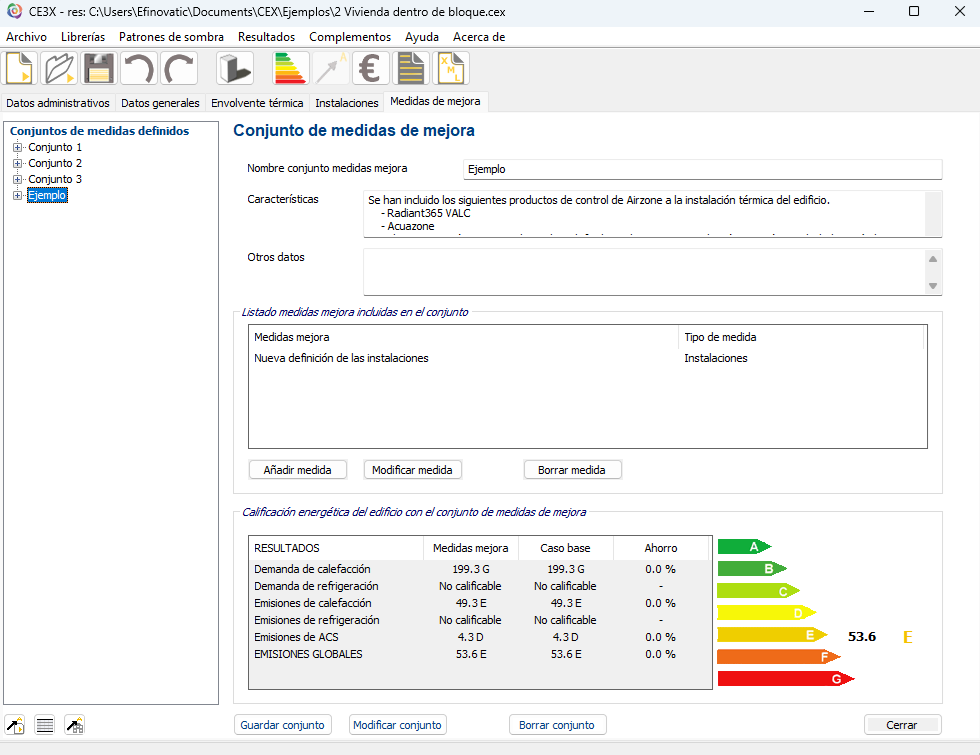Click the Nombre conjunto medidas mejora field
This screenshot has width=980, height=755.
coord(702,169)
